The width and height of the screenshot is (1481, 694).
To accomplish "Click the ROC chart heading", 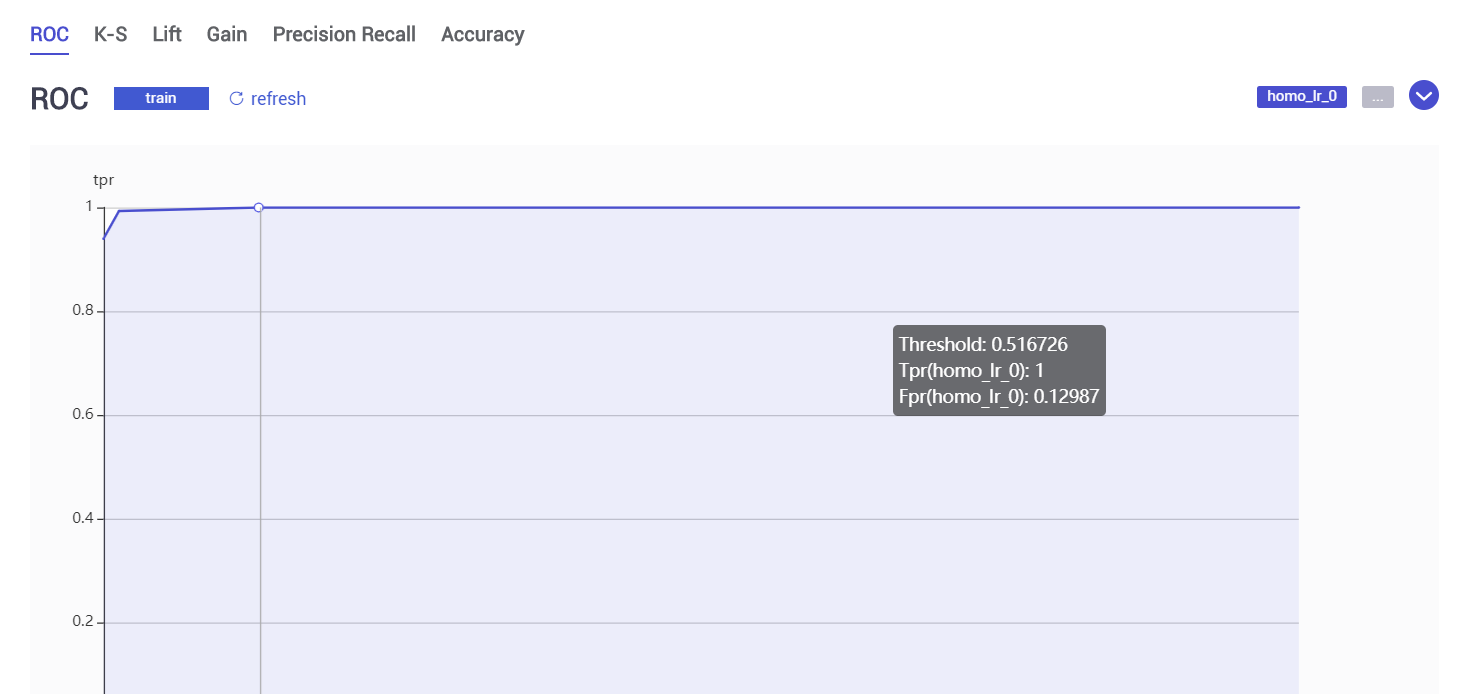I will pos(59,99).
